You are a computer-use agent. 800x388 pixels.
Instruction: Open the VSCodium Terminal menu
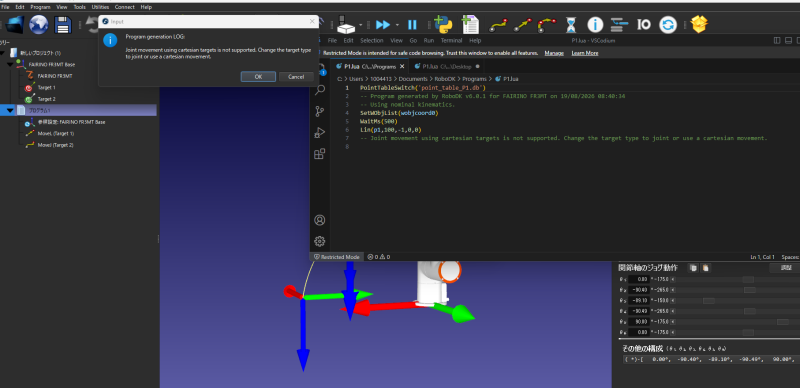tap(451, 40)
